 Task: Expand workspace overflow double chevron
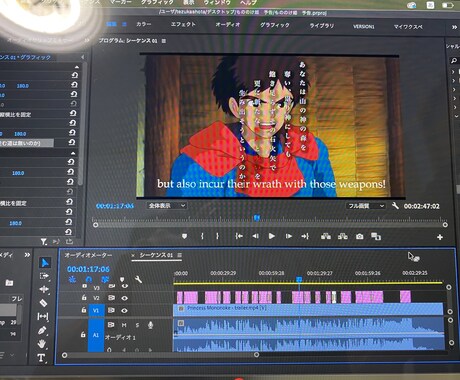coord(454,27)
